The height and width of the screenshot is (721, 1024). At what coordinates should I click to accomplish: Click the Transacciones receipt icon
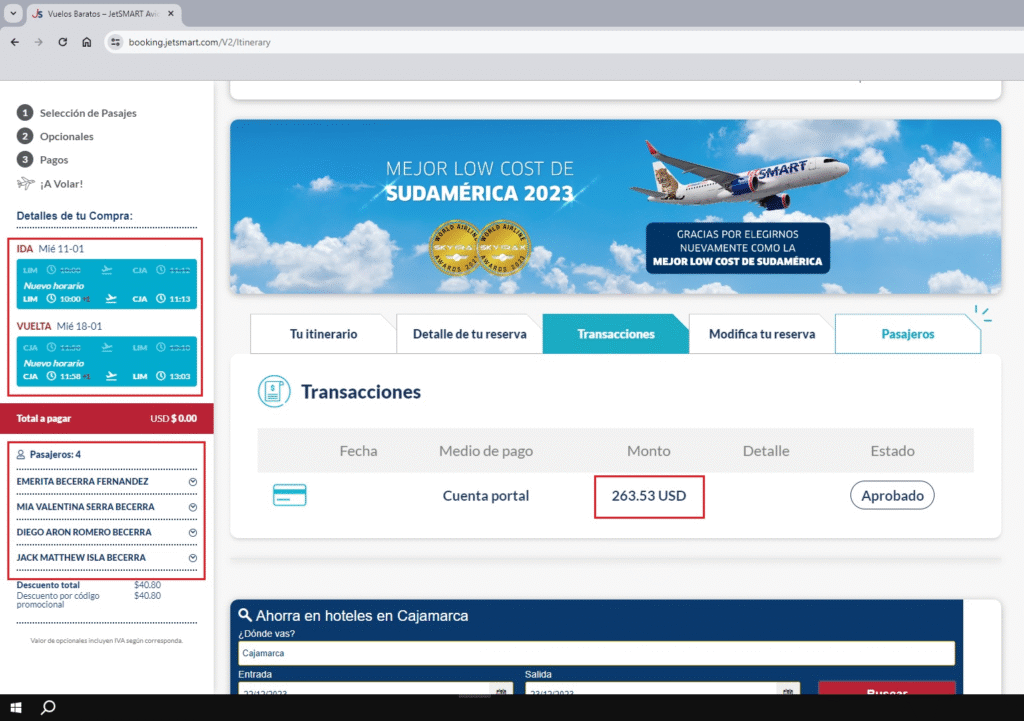coord(274,391)
